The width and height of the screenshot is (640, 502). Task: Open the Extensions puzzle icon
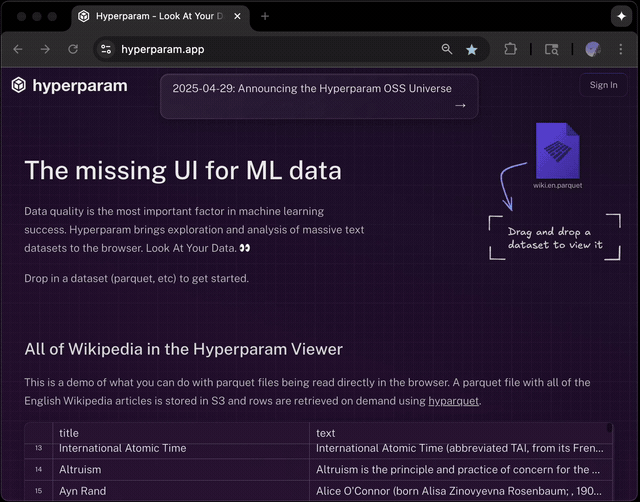coord(510,49)
